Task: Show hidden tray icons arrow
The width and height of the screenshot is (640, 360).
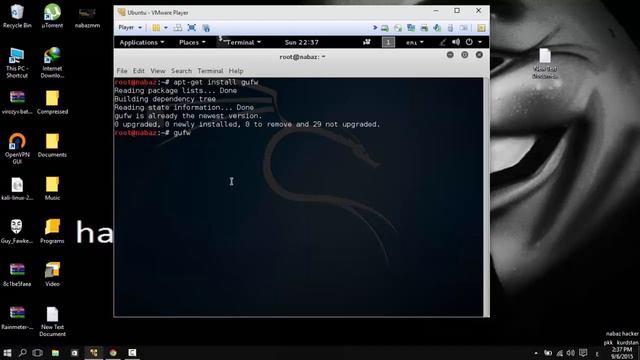Action: [536, 353]
